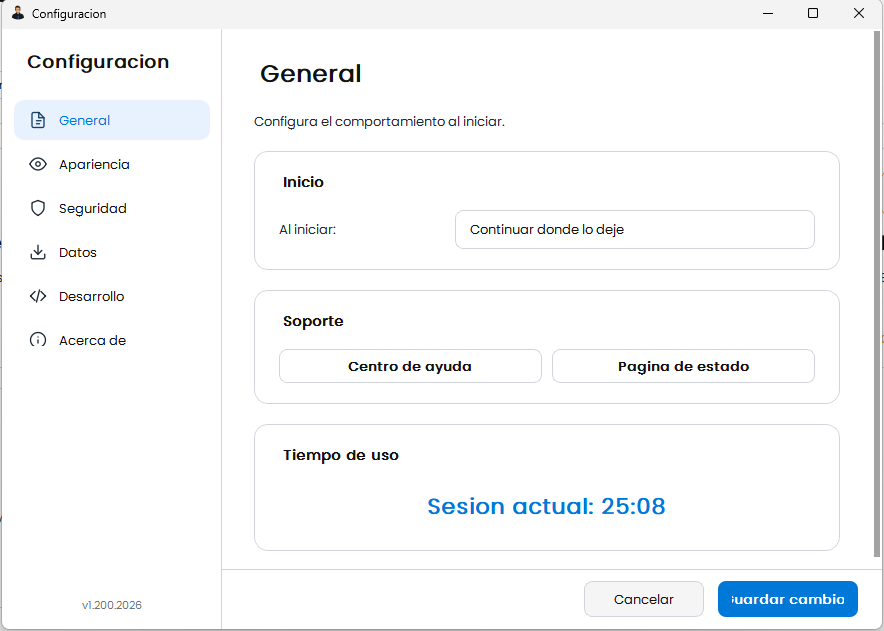Maximize the Configuracion window
This screenshot has width=884, height=631.
pos(813,13)
